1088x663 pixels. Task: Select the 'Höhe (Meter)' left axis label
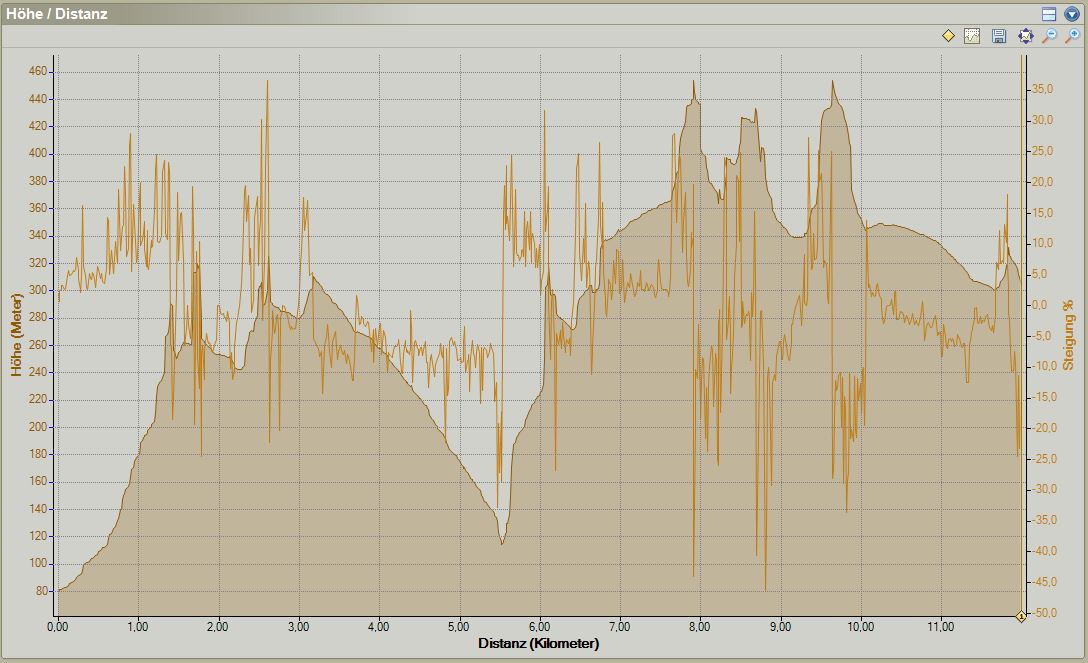pyautogui.click(x=16, y=335)
